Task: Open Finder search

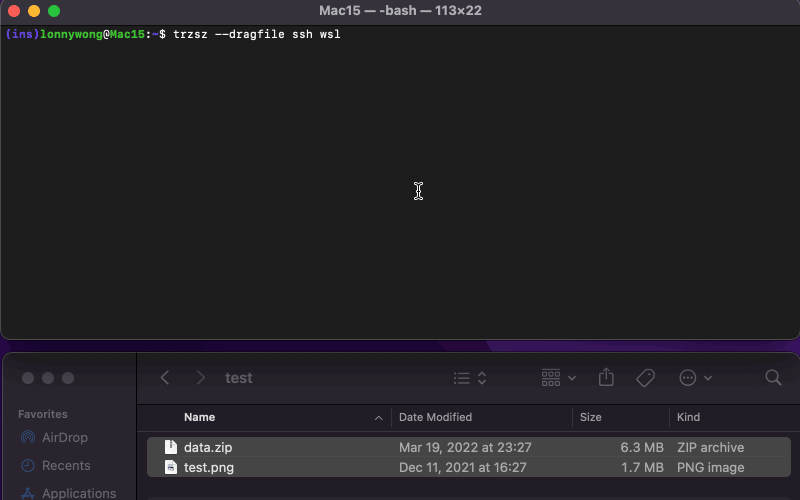Action: [x=773, y=378]
